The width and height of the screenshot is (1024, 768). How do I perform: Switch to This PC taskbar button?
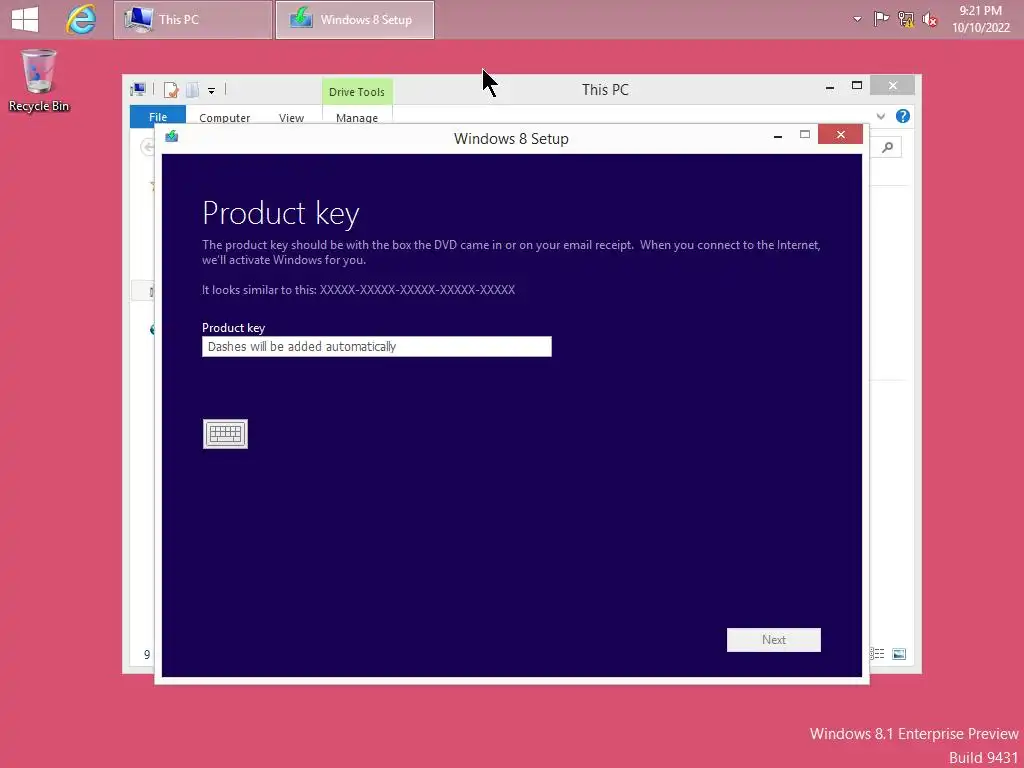tap(193, 20)
